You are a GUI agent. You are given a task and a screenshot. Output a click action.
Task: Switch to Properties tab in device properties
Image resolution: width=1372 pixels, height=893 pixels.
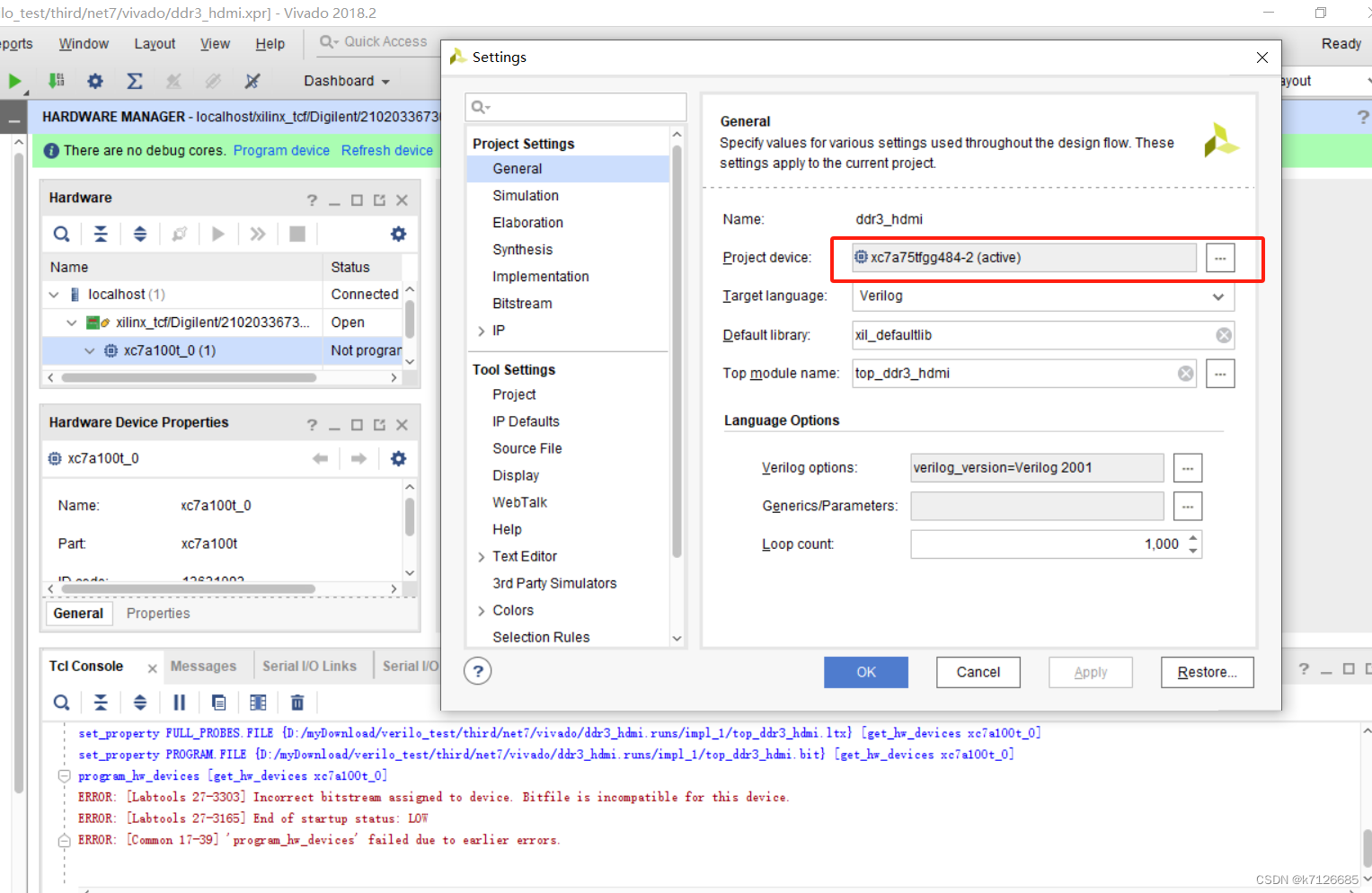click(158, 613)
